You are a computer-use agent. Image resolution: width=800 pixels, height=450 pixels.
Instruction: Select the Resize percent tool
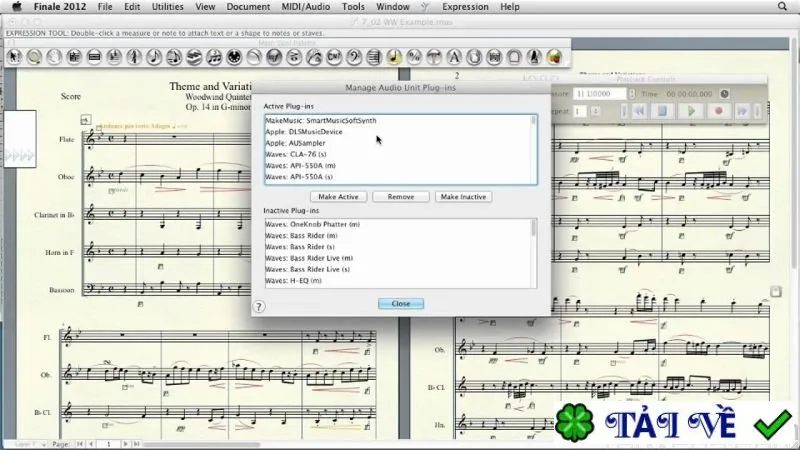414,57
